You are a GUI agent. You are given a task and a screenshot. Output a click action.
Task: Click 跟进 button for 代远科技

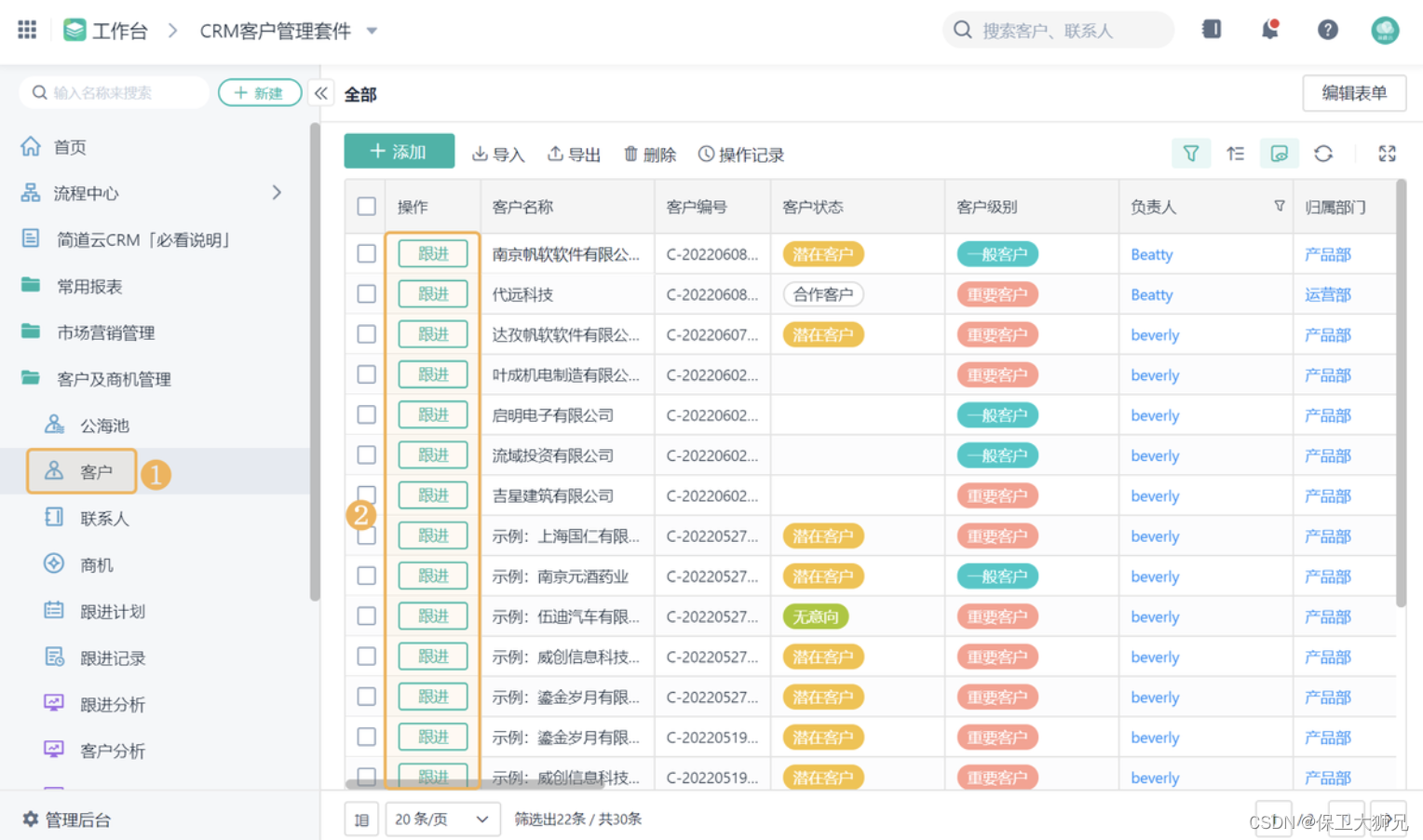433,293
